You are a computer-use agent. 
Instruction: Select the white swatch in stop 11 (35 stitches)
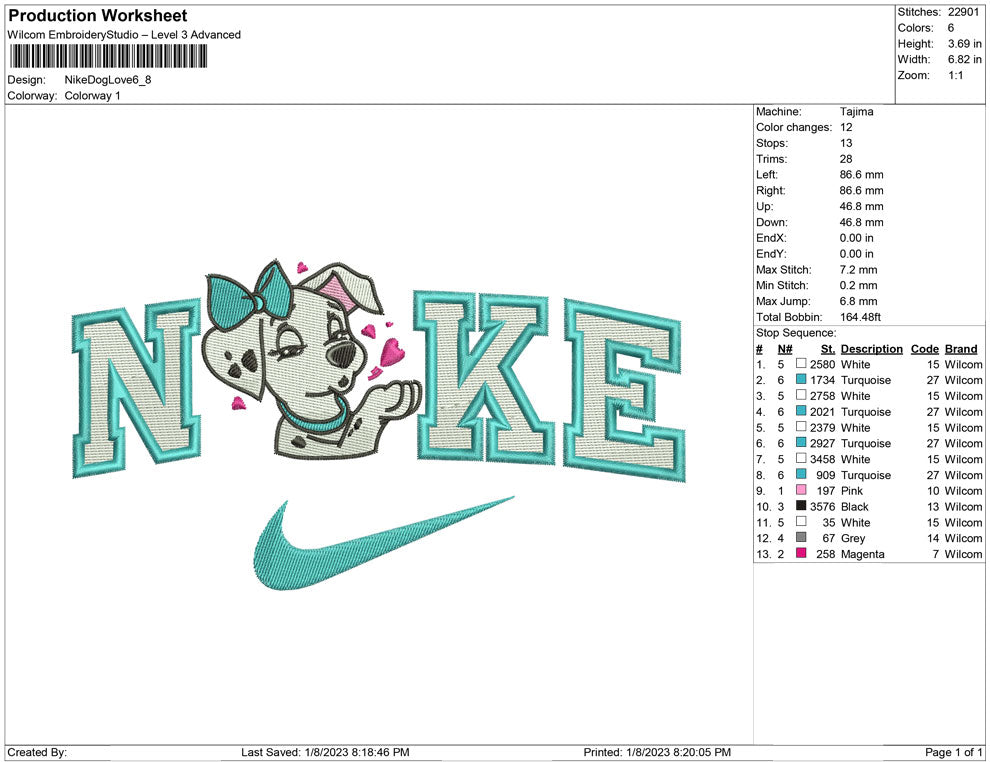coord(801,521)
